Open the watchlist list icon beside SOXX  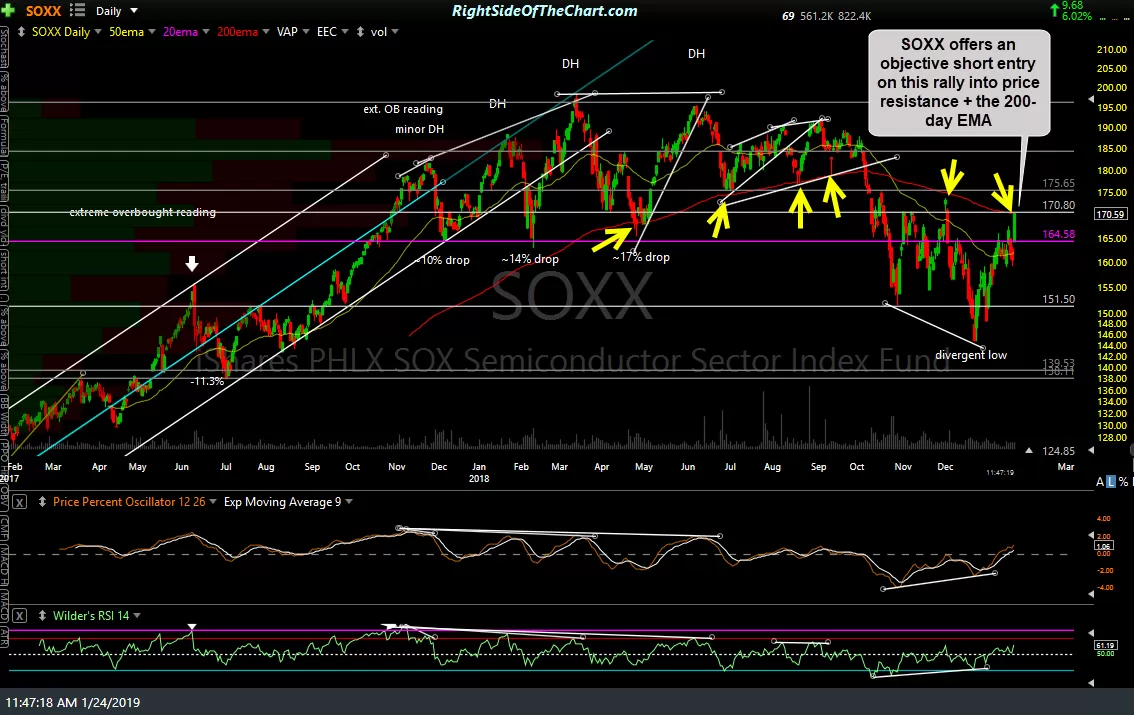point(77,11)
